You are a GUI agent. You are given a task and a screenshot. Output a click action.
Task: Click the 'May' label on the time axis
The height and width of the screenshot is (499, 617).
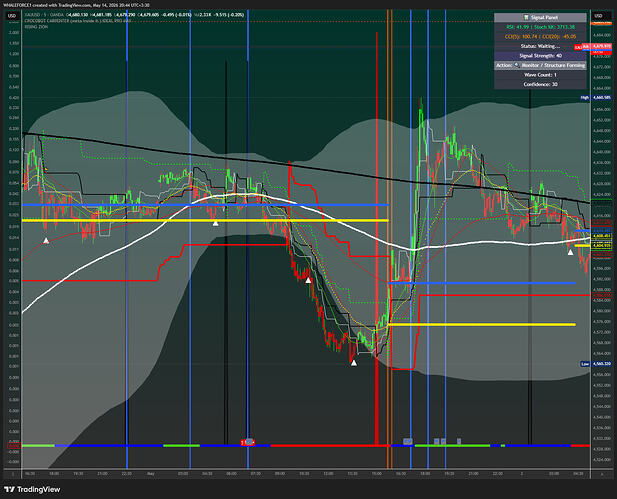coord(150,473)
